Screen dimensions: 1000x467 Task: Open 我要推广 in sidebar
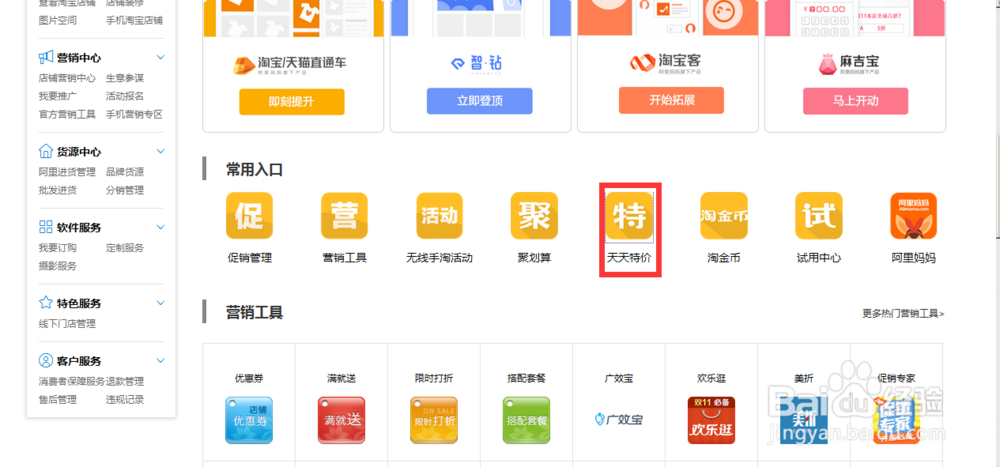coord(57,96)
